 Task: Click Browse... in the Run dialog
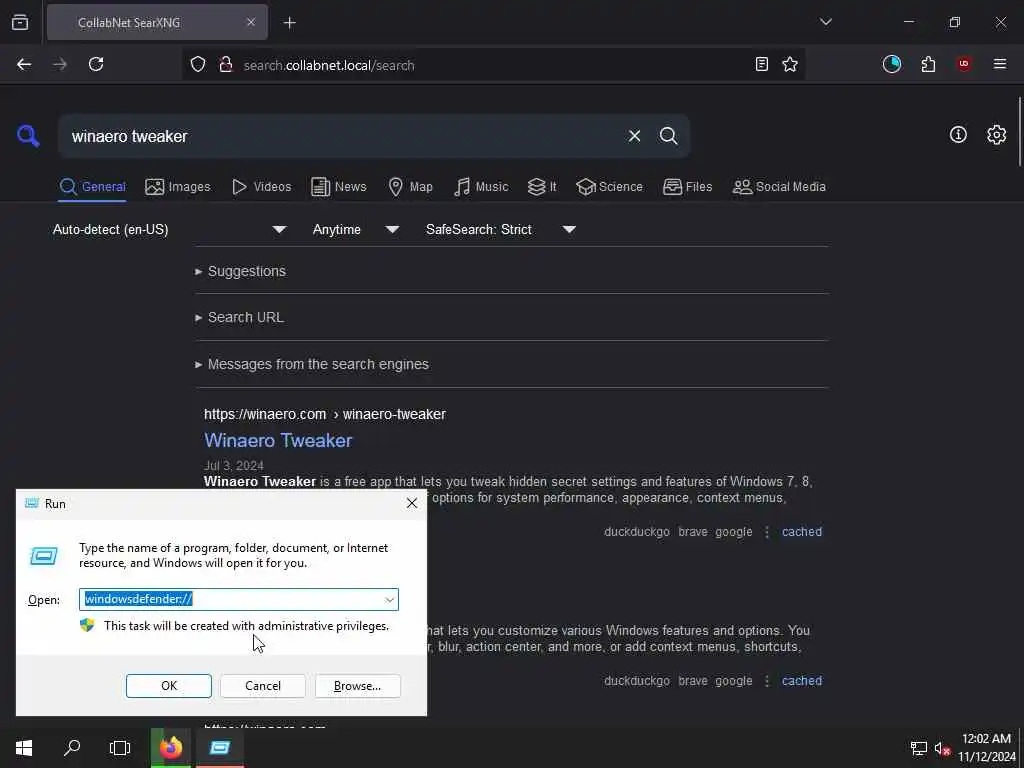(357, 686)
